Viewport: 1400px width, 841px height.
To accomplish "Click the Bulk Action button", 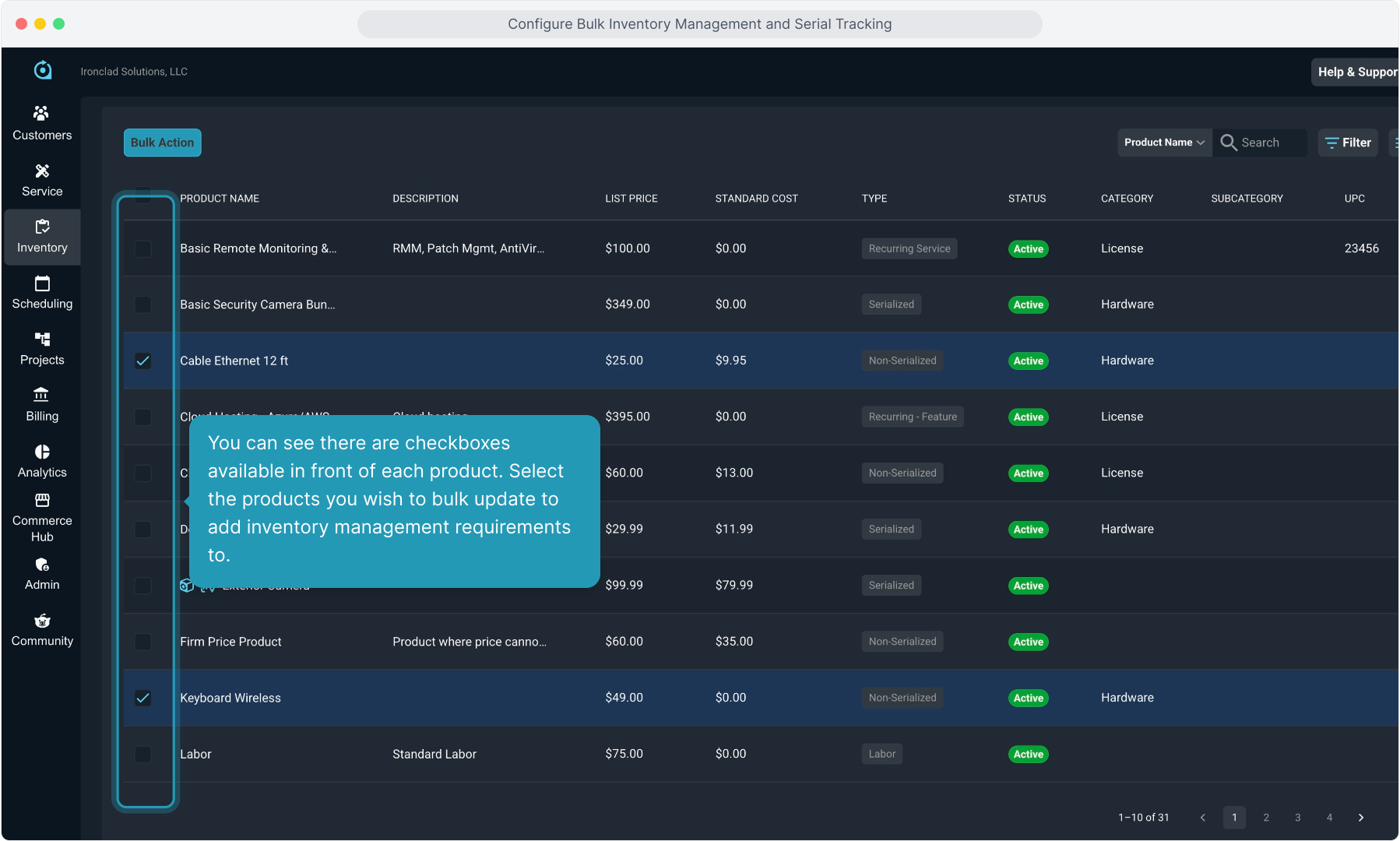I will pyautogui.click(x=162, y=143).
